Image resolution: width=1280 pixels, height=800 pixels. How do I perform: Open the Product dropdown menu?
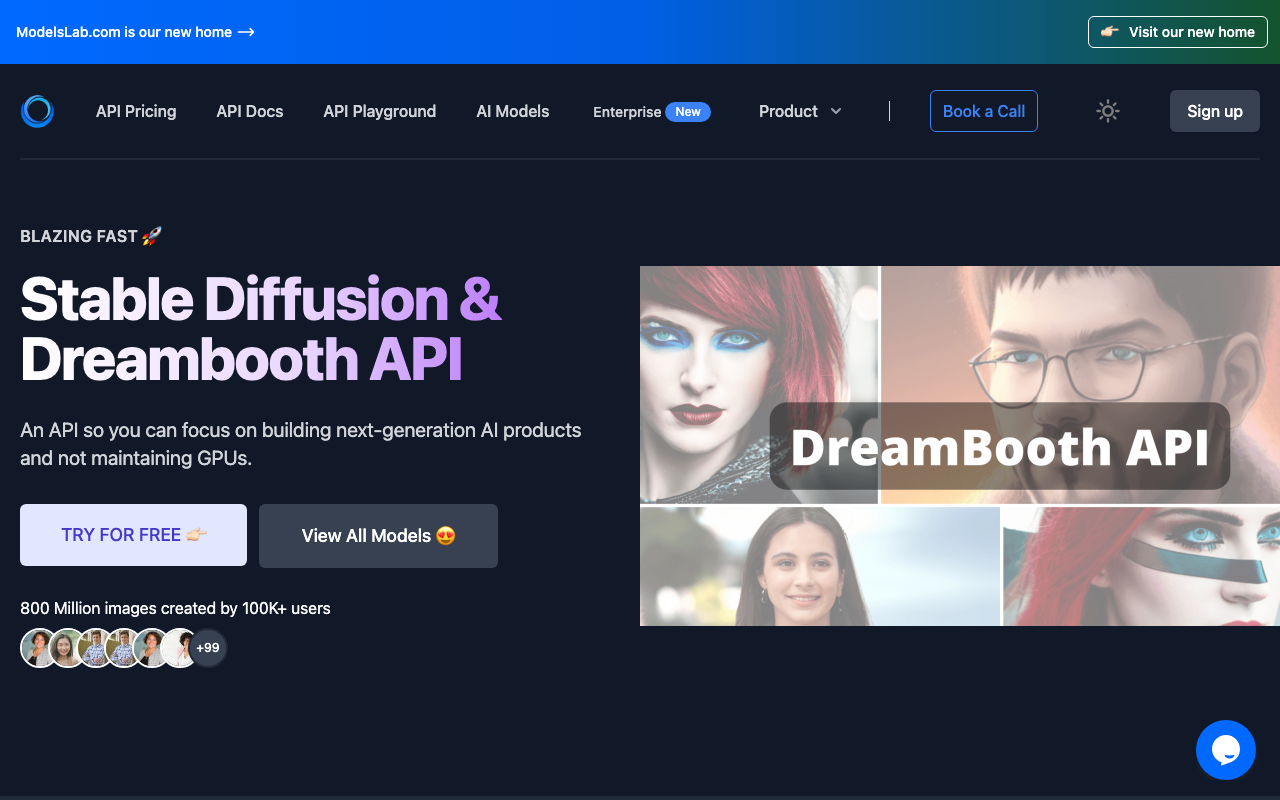coord(800,111)
